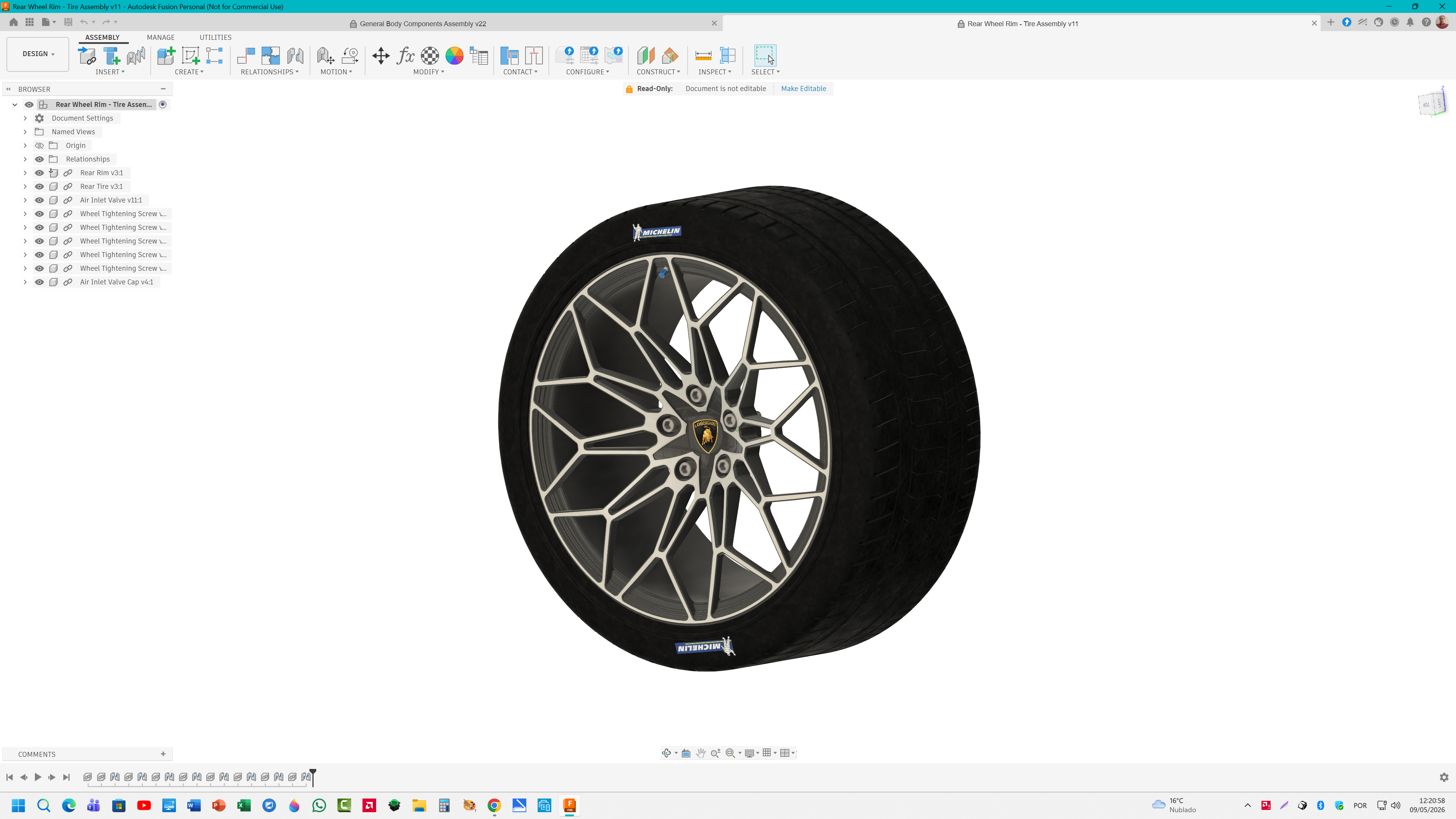Select the Measure ruler tool
The width and height of the screenshot is (1456, 819).
click(703, 55)
